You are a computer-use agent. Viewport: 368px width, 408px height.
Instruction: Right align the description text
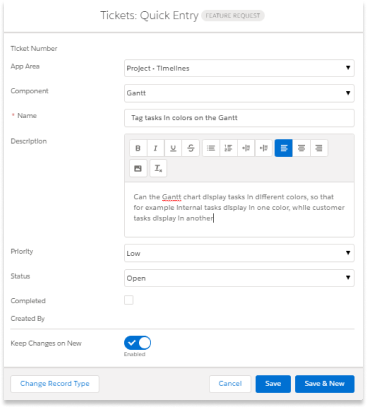point(319,148)
